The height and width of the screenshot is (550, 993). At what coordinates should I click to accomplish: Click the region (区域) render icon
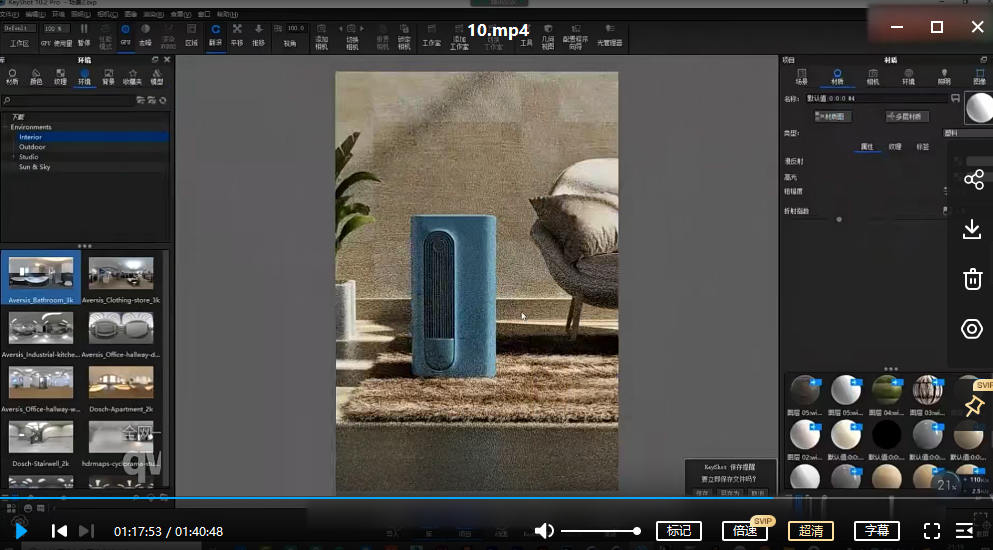point(191,35)
